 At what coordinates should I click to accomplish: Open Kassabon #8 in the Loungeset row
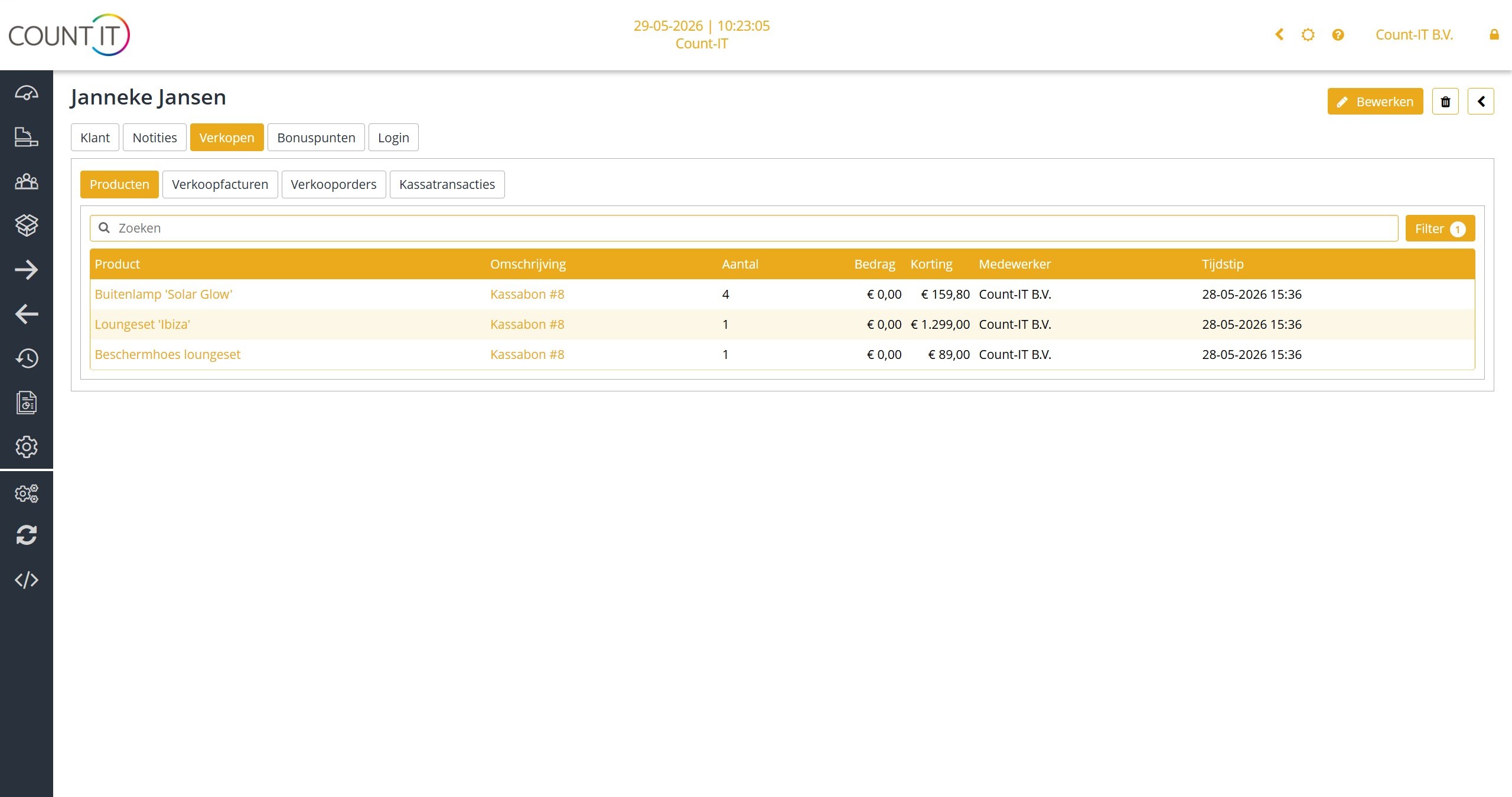[x=527, y=324]
